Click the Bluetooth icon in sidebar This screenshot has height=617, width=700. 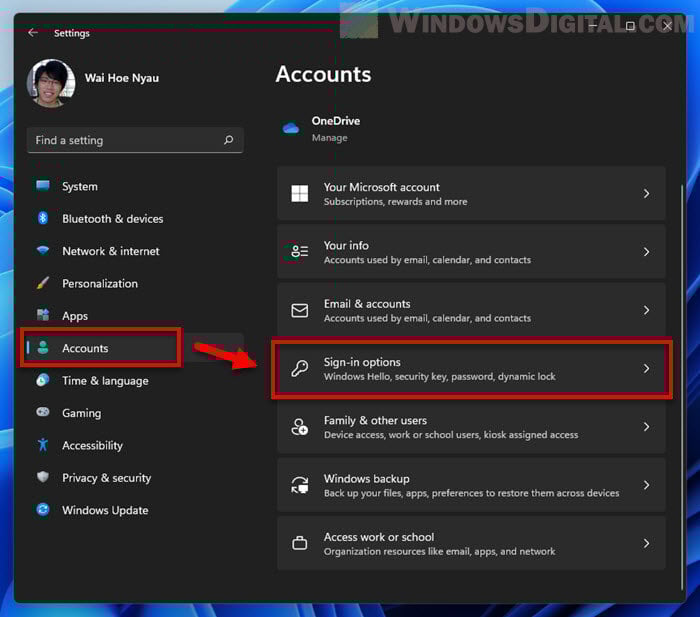pos(43,218)
